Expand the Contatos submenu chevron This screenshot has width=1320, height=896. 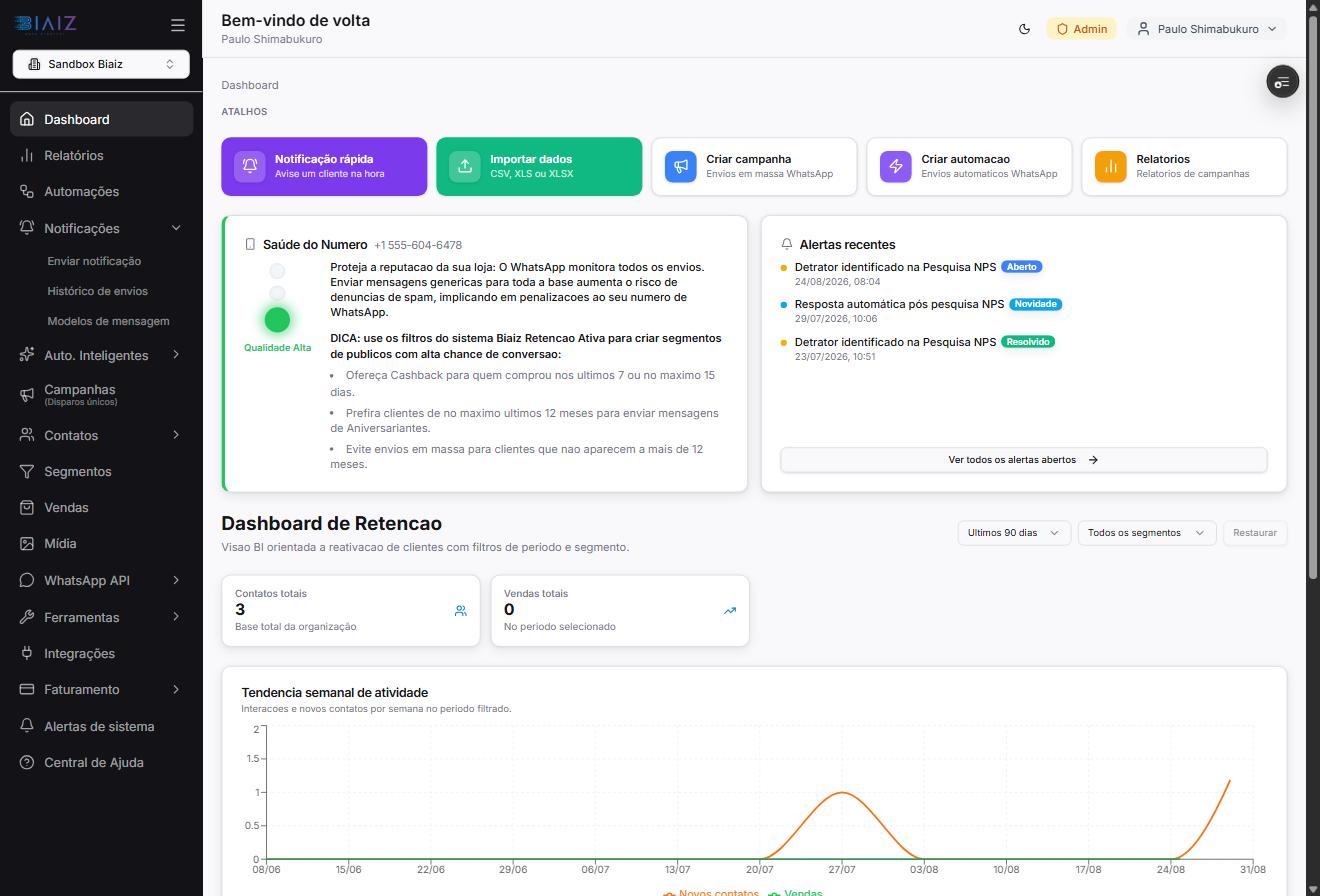(x=176, y=435)
